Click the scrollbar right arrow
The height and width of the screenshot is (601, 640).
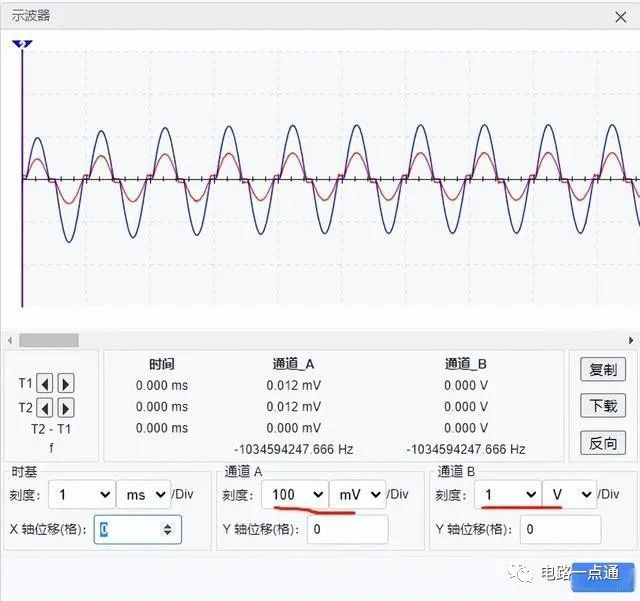631,340
